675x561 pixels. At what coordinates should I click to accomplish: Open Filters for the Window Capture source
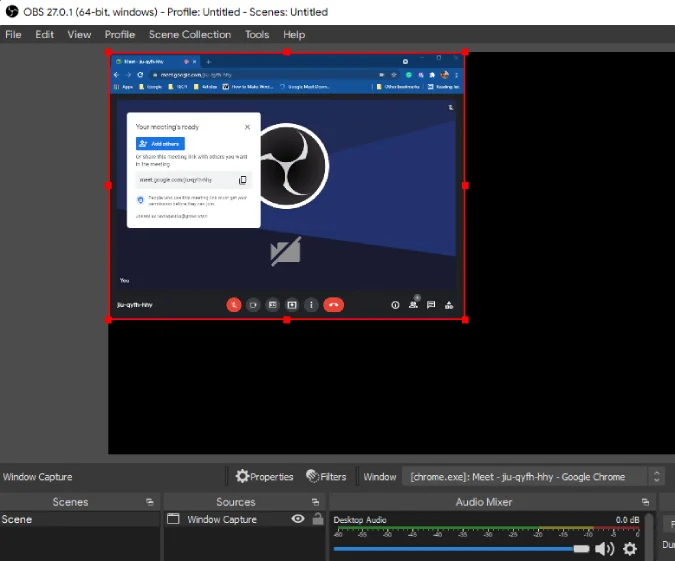[x=326, y=477]
